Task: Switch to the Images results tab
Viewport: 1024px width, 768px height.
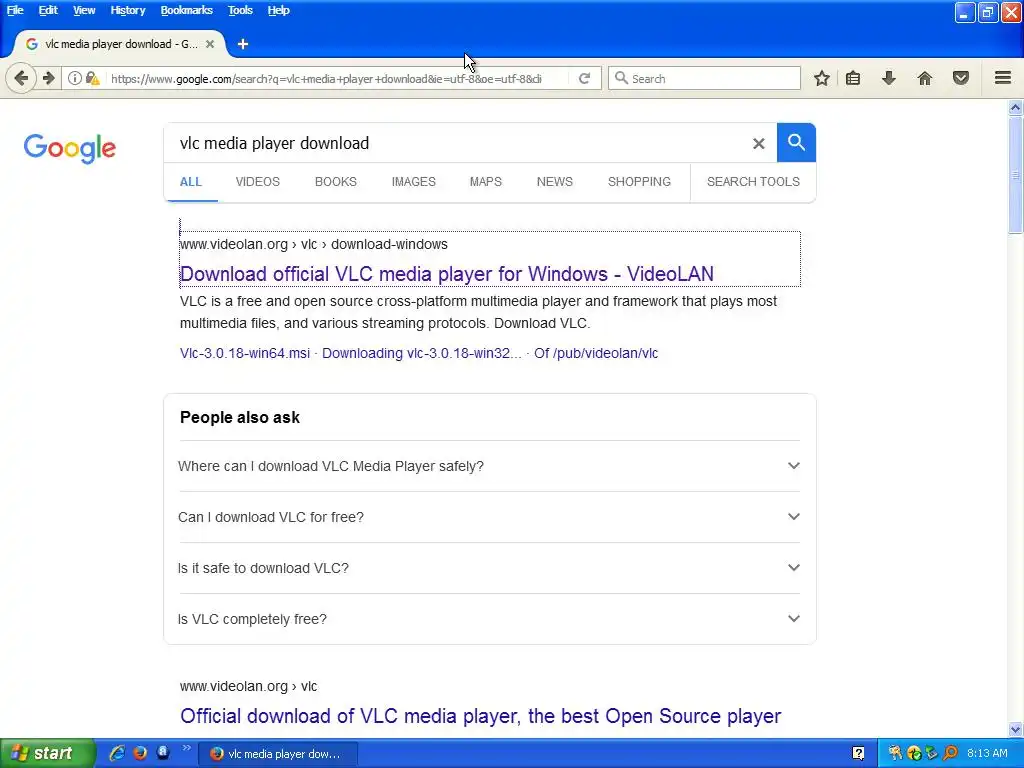Action: [413, 182]
